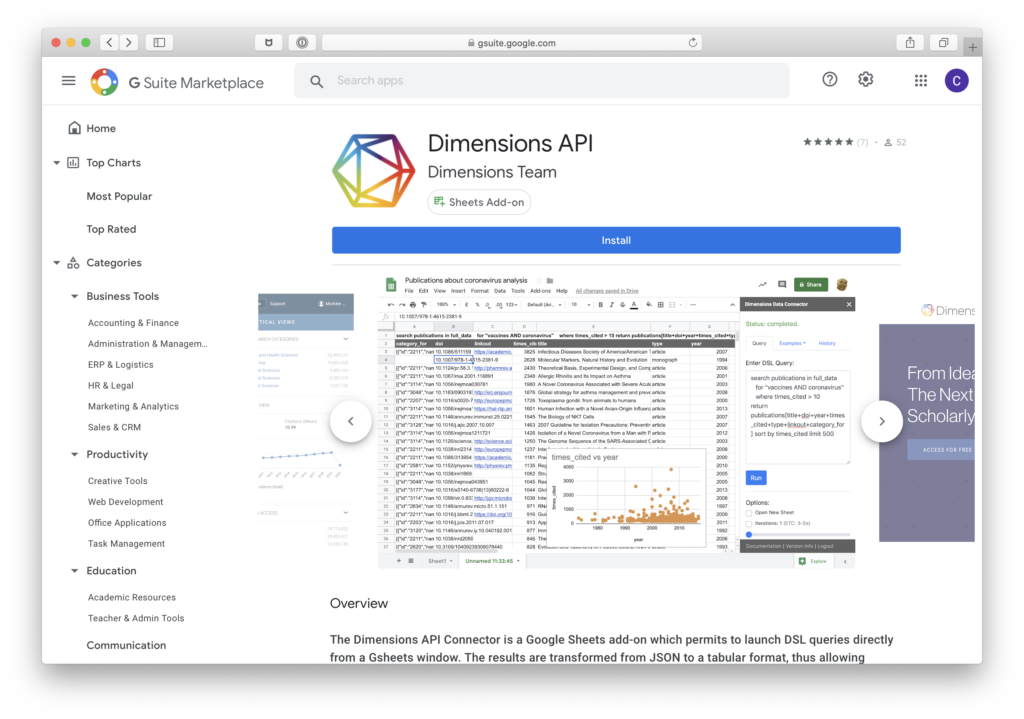Viewport: 1024px width, 719px height.
Task: Click the user account avatar
Action: [x=956, y=80]
